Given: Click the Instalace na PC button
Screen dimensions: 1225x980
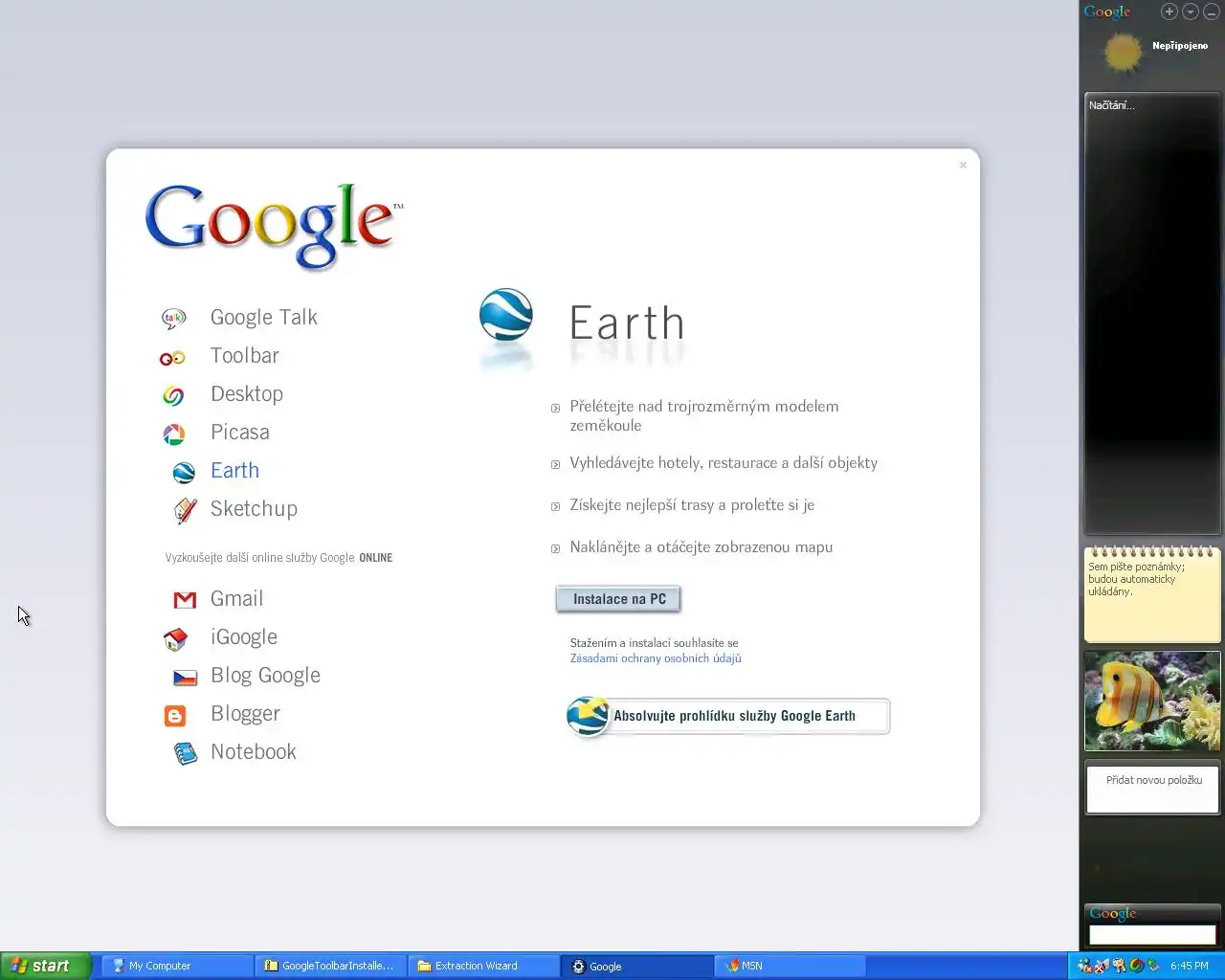Looking at the screenshot, I should 619,599.
